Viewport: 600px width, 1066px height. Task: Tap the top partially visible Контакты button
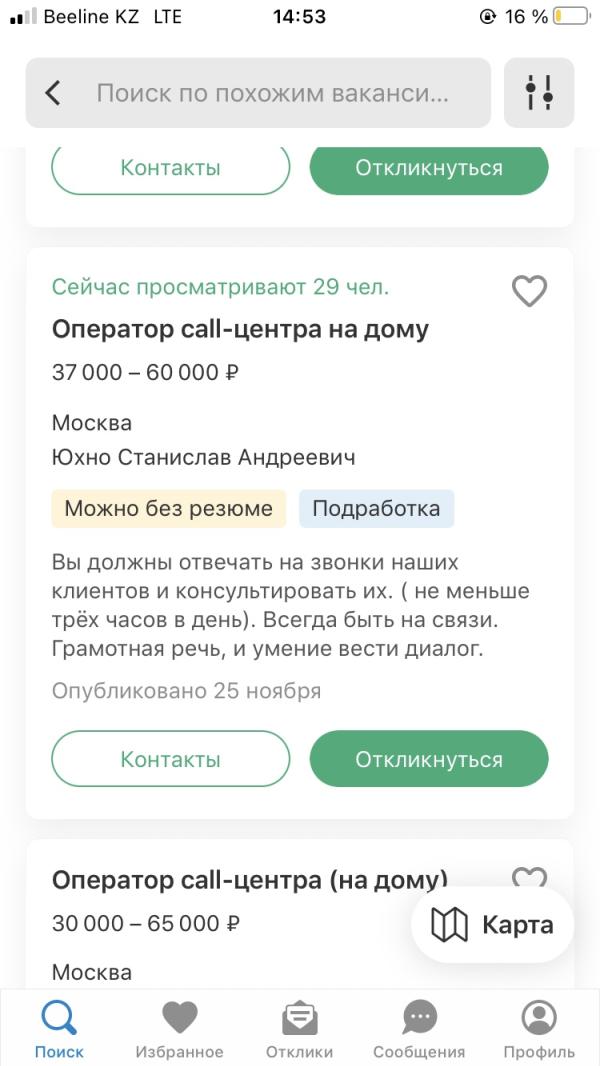171,170
